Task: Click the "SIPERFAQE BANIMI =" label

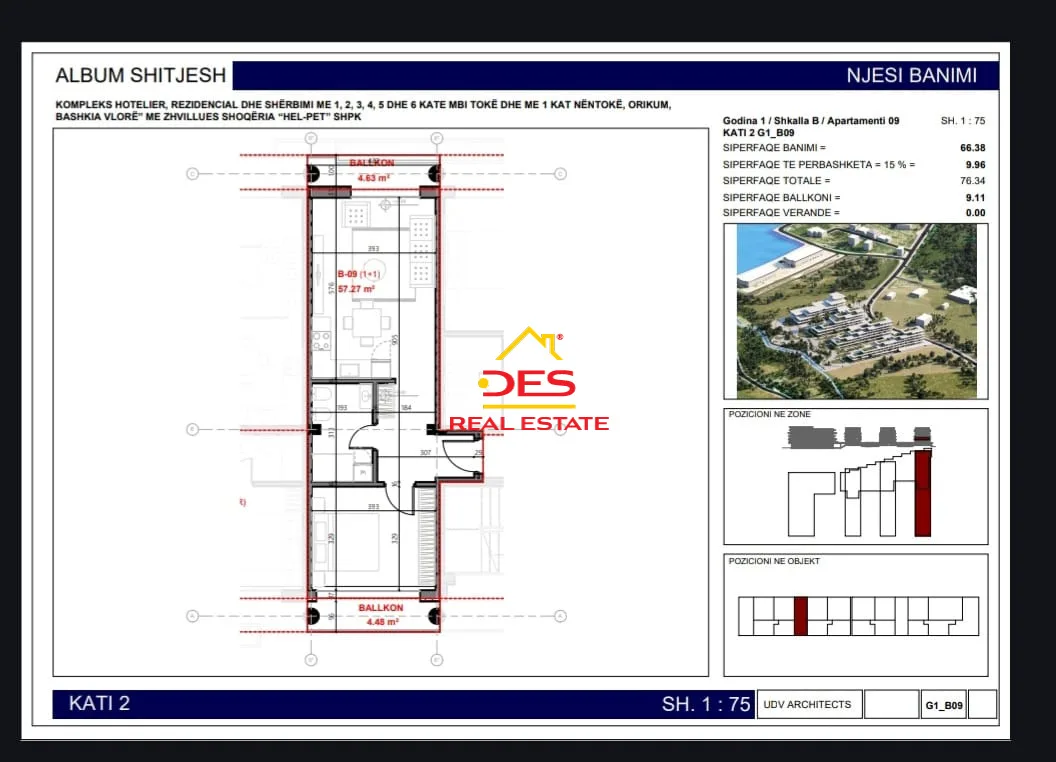Action: tap(774, 148)
